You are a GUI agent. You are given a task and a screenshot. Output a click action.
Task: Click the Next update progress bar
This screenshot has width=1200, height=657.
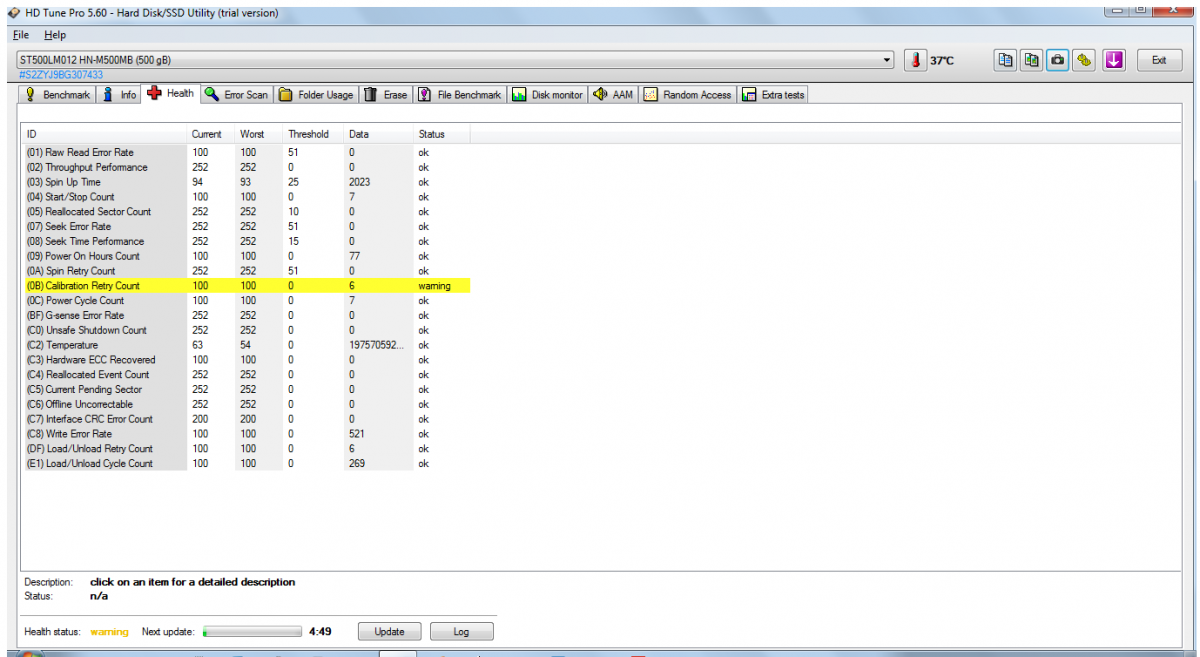click(x=252, y=632)
